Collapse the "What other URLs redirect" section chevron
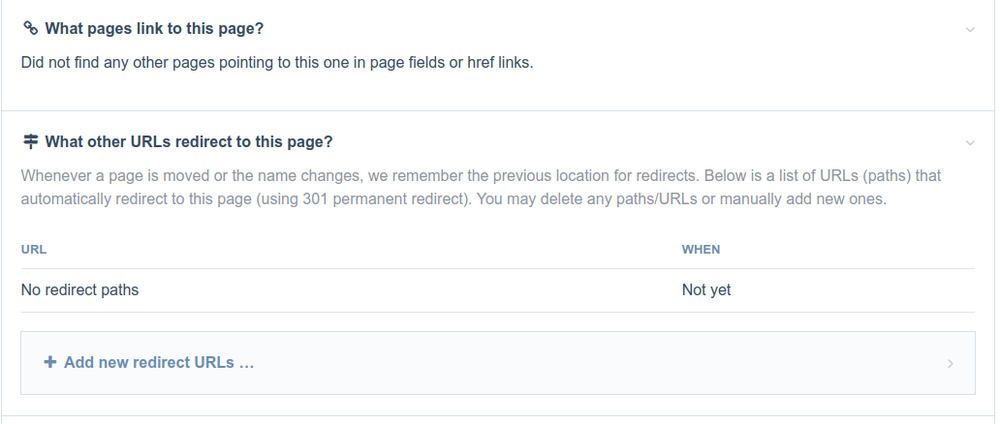Screen dimensions: 1000x424 point(969,142)
